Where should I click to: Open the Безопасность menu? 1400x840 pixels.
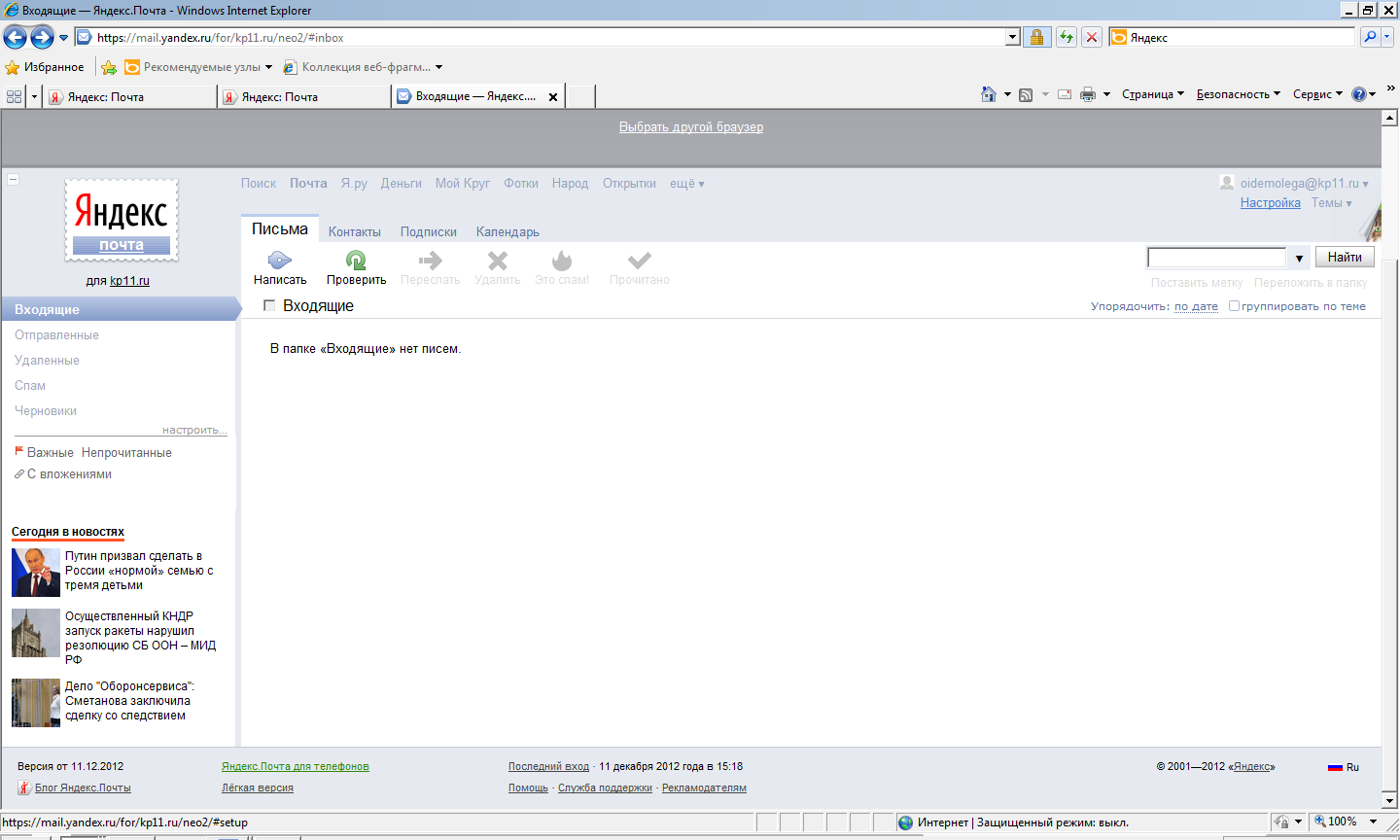[x=1238, y=94]
